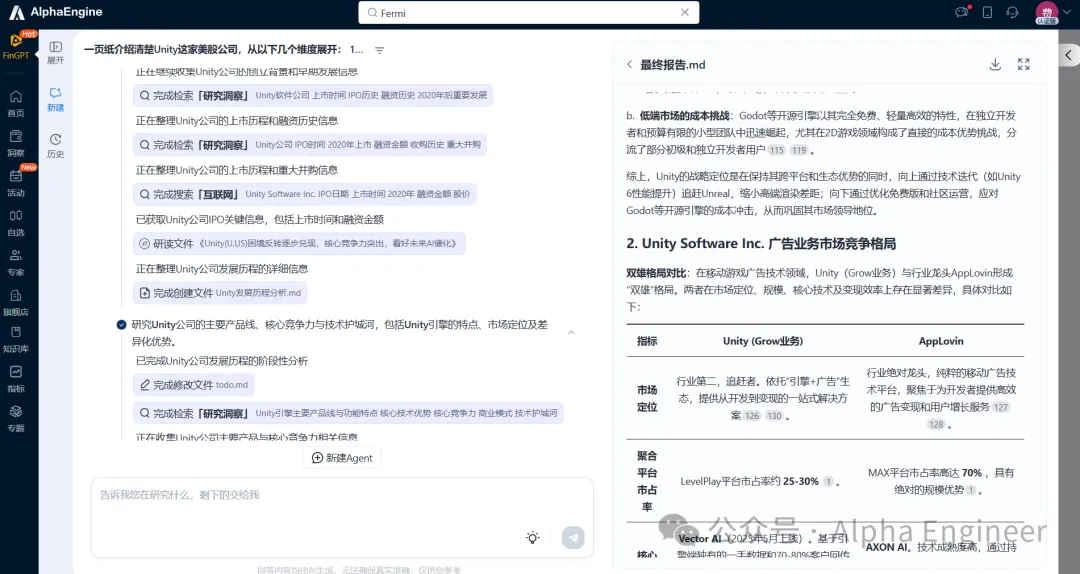Open FinGPT in the left sidebar
This screenshot has width=1080, height=574.
pos(16,47)
